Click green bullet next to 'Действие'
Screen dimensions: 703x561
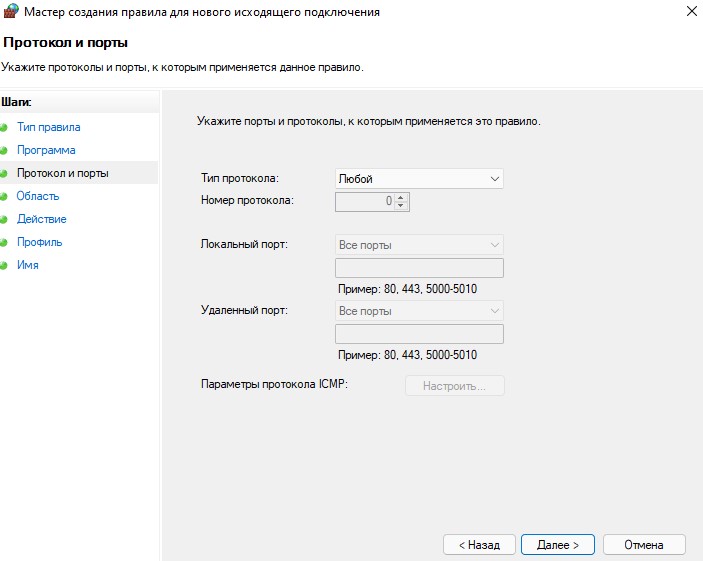[x=4, y=219]
